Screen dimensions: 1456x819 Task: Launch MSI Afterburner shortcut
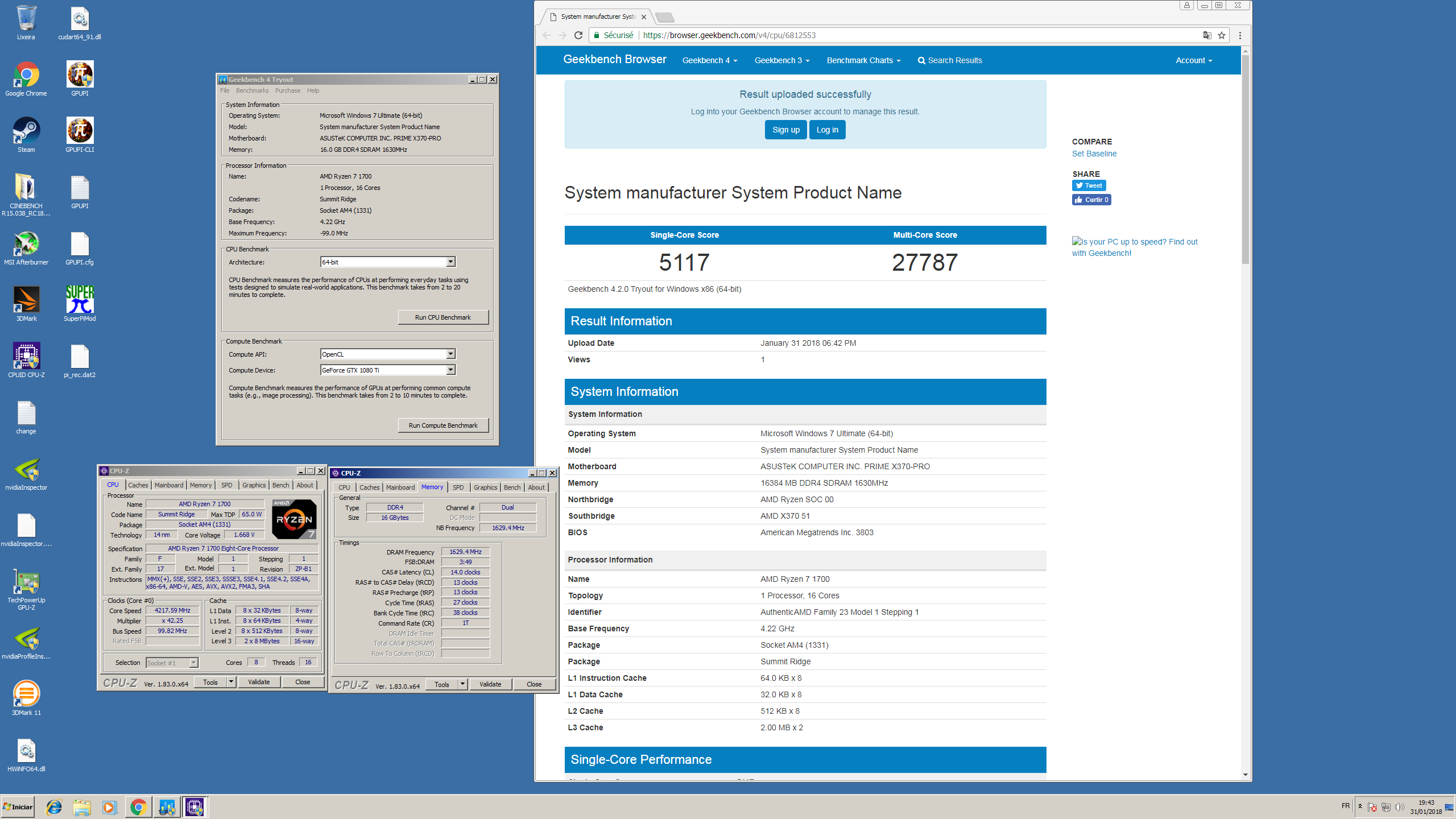(26, 248)
